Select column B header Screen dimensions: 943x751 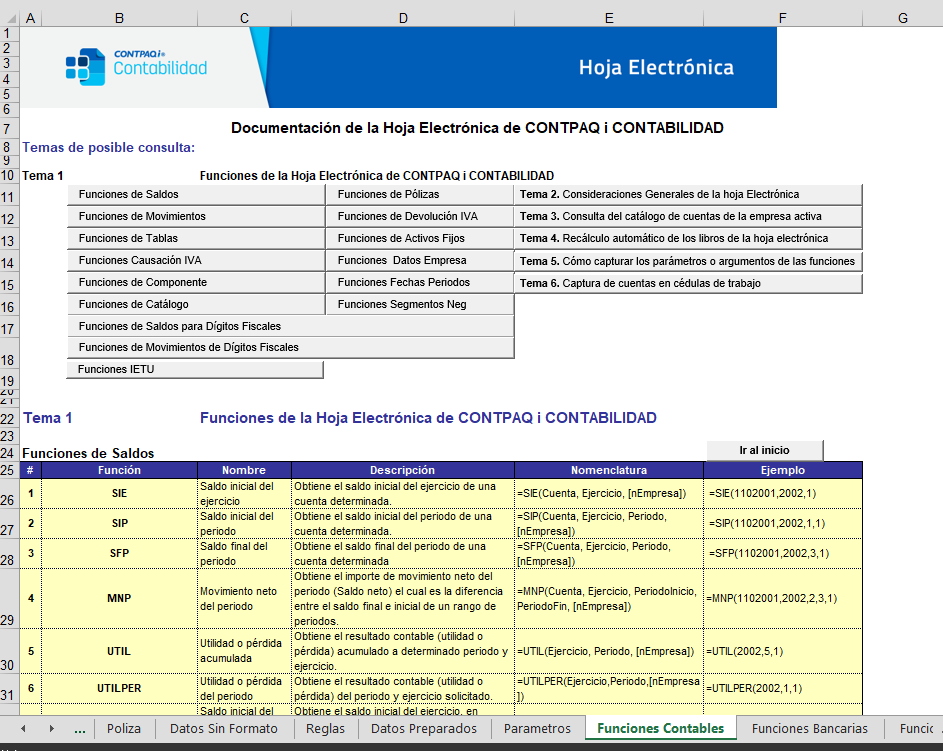119,19
